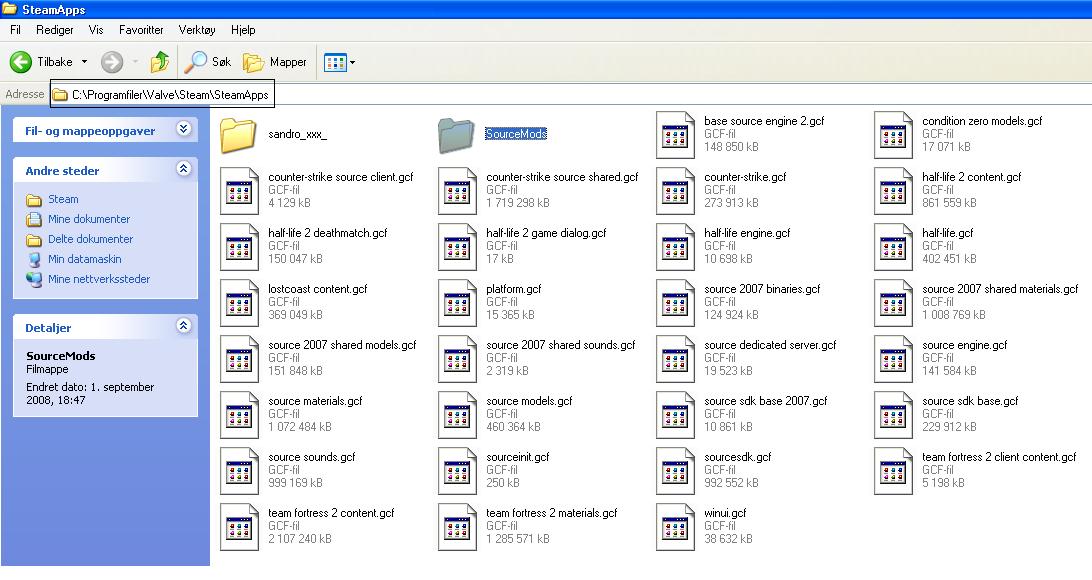
Task: Click the source sounds.gcf filename
Action: (311, 457)
